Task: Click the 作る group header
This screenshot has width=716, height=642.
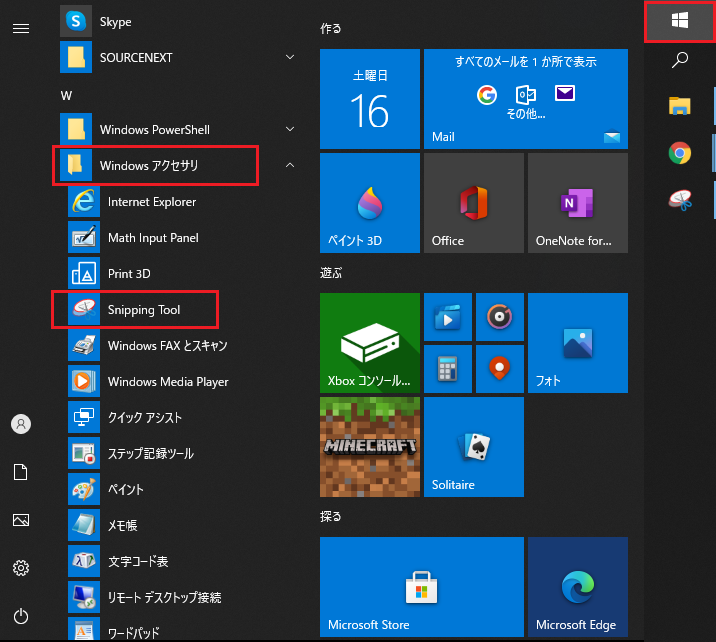Action: tap(331, 28)
